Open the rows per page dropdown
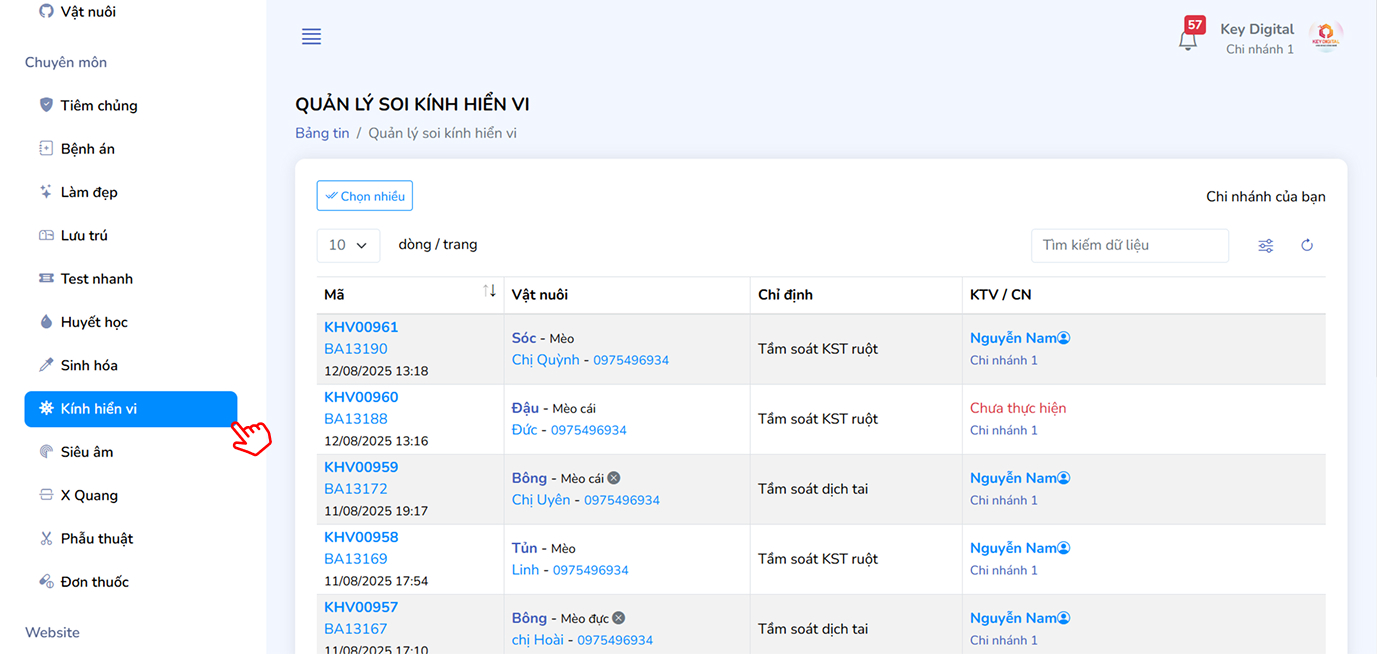 pos(348,245)
